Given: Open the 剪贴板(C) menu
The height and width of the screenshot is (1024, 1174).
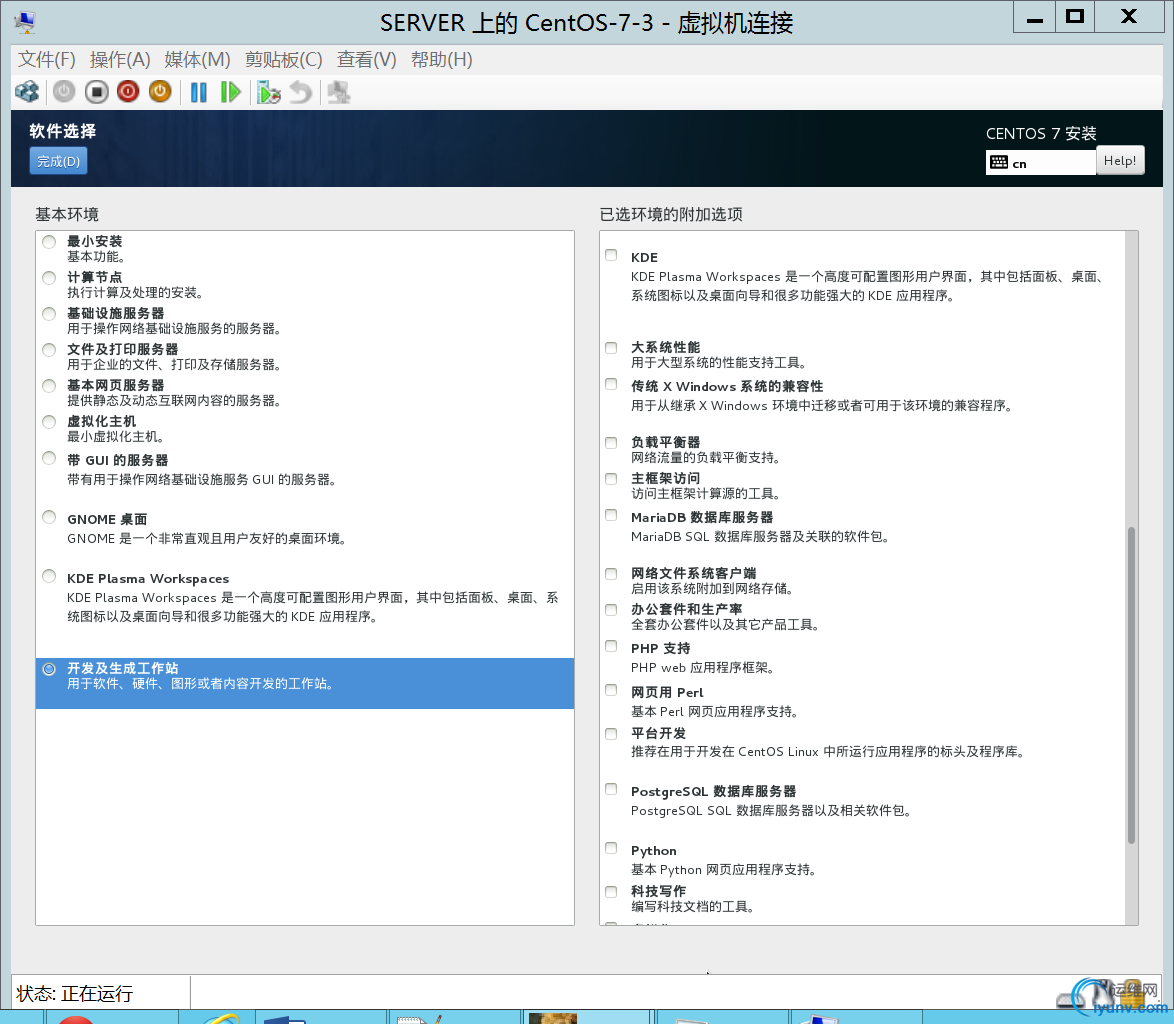Looking at the screenshot, I should (x=283, y=59).
